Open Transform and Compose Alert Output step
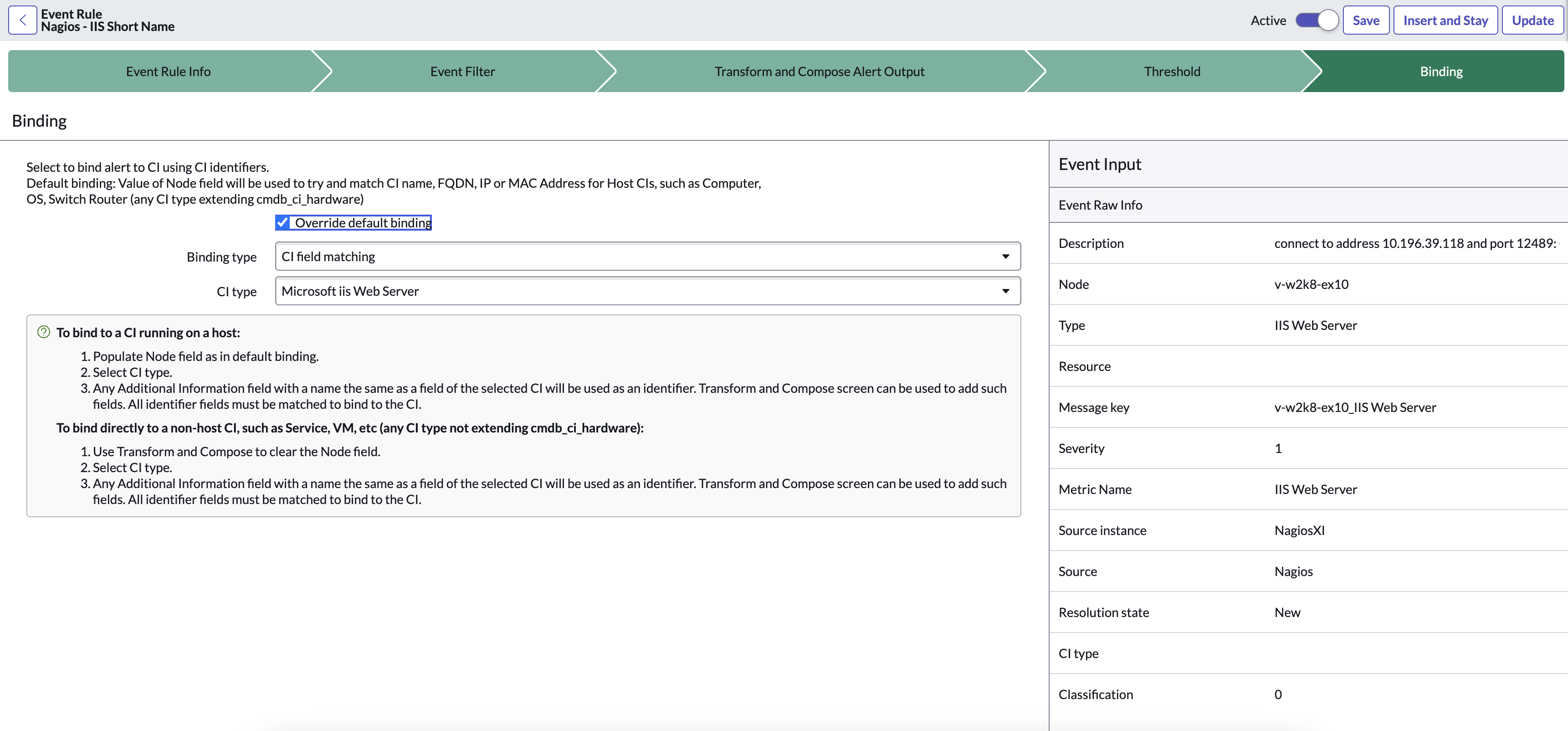1568x731 pixels. pos(819,71)
